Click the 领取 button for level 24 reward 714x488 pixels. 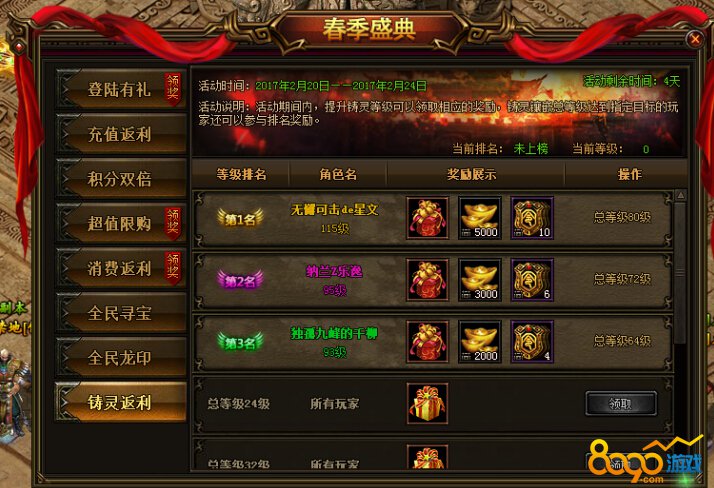point(621,403)
